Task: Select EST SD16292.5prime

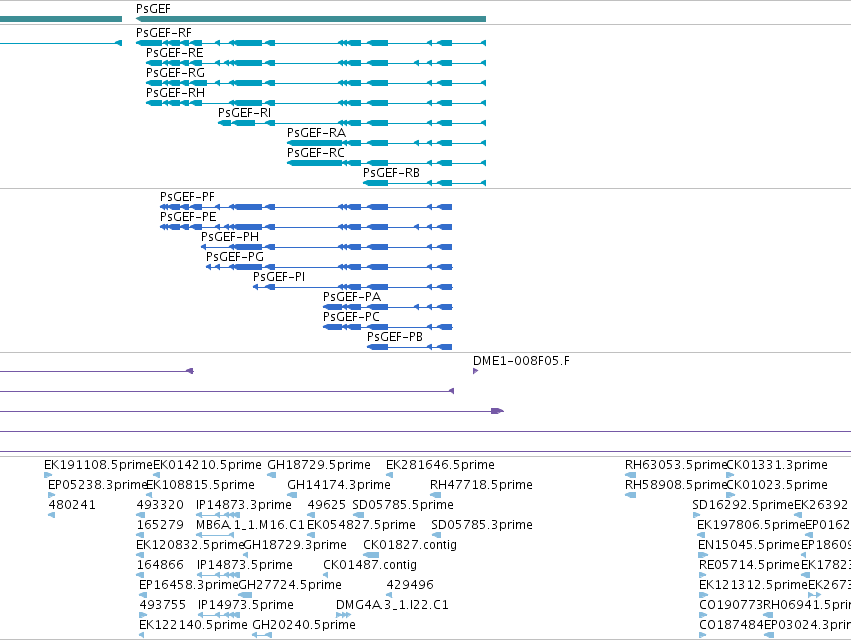Action: pyautogui.click(x=743, y=505)
